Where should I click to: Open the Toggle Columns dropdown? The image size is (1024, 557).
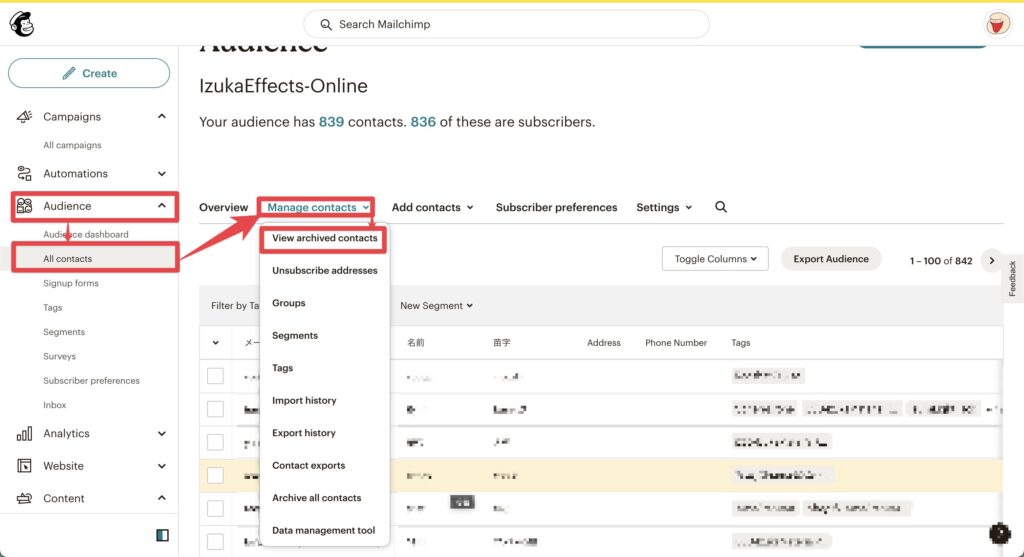(x=715, y=259)
